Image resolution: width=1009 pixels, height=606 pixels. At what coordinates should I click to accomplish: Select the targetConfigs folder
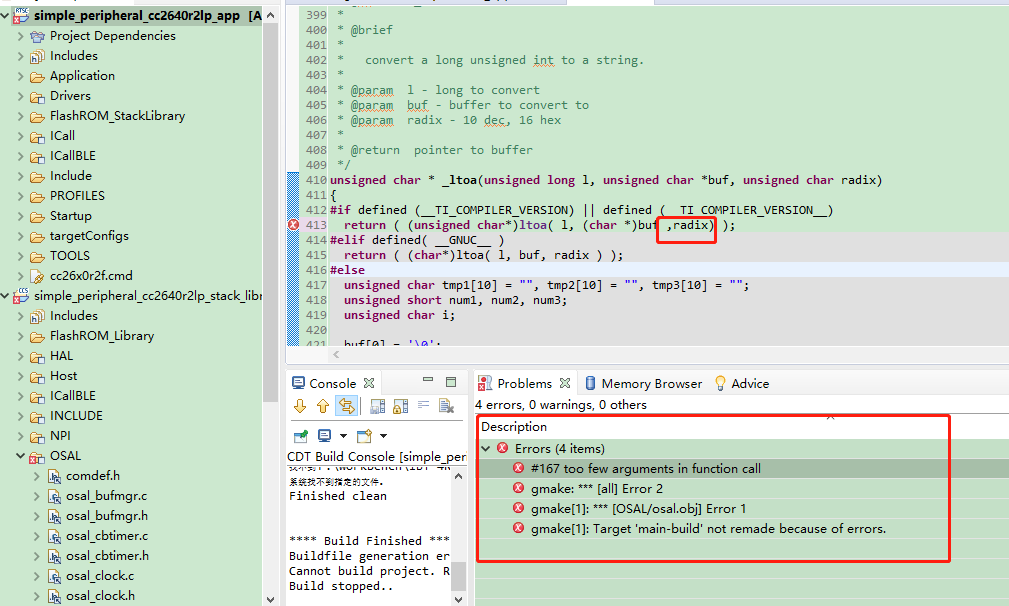(89, 235)
